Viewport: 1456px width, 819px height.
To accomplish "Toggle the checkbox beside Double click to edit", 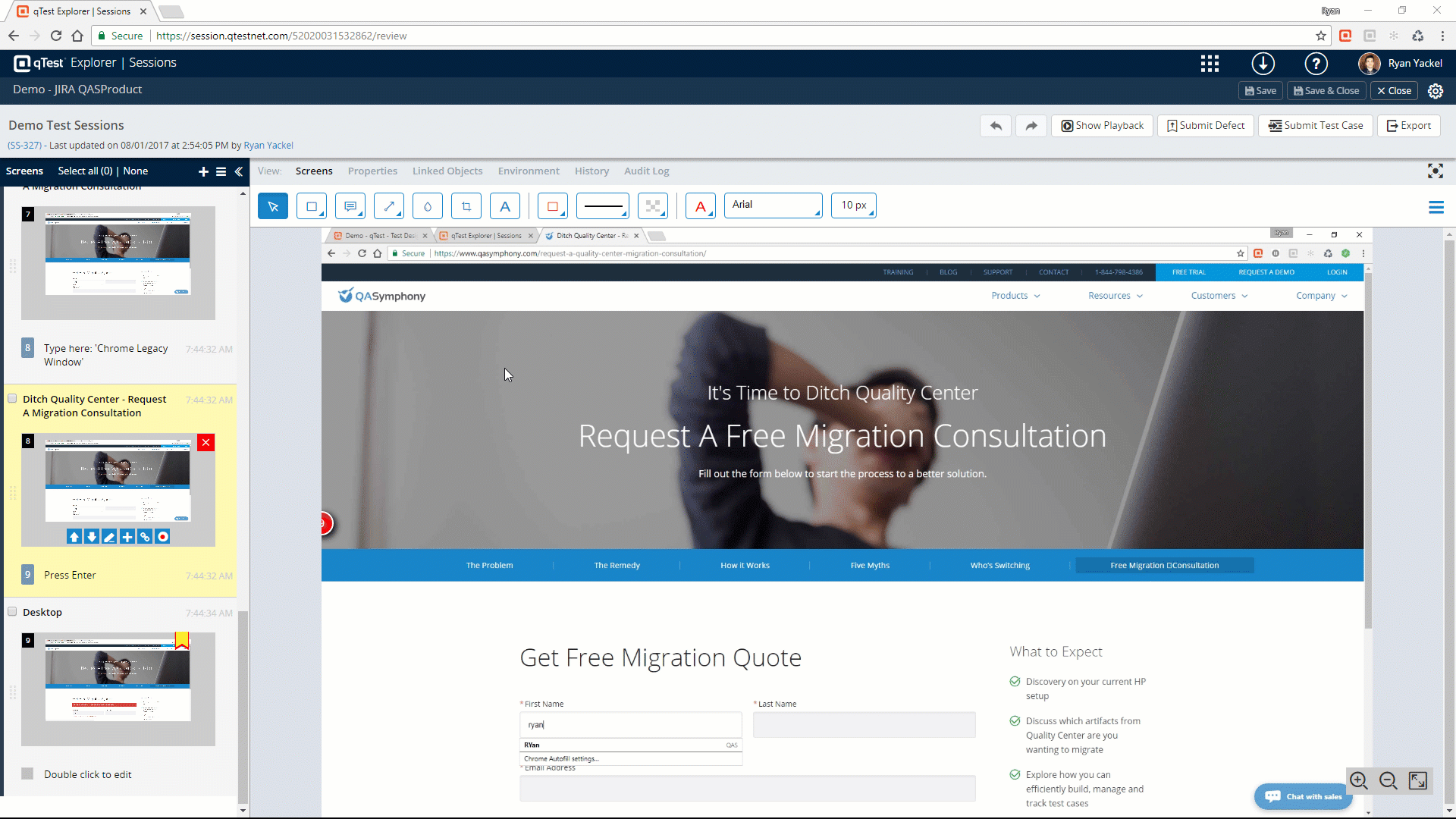I will (27, 773).
